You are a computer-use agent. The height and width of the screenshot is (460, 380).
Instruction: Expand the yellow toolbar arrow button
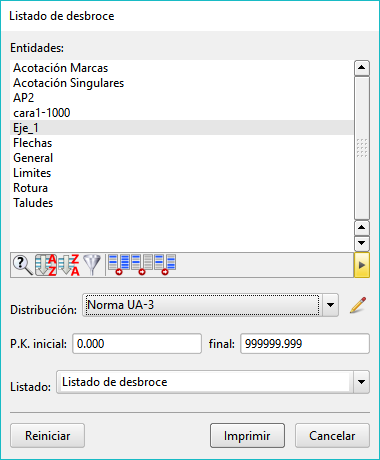362,265
